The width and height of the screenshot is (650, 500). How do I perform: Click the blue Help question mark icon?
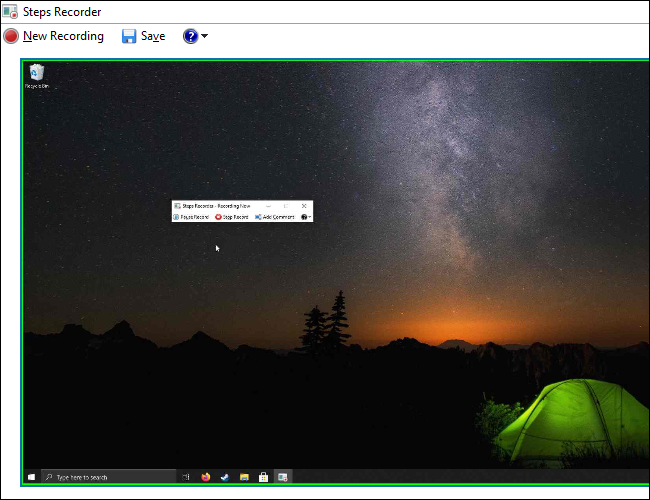tap(190, 36)
